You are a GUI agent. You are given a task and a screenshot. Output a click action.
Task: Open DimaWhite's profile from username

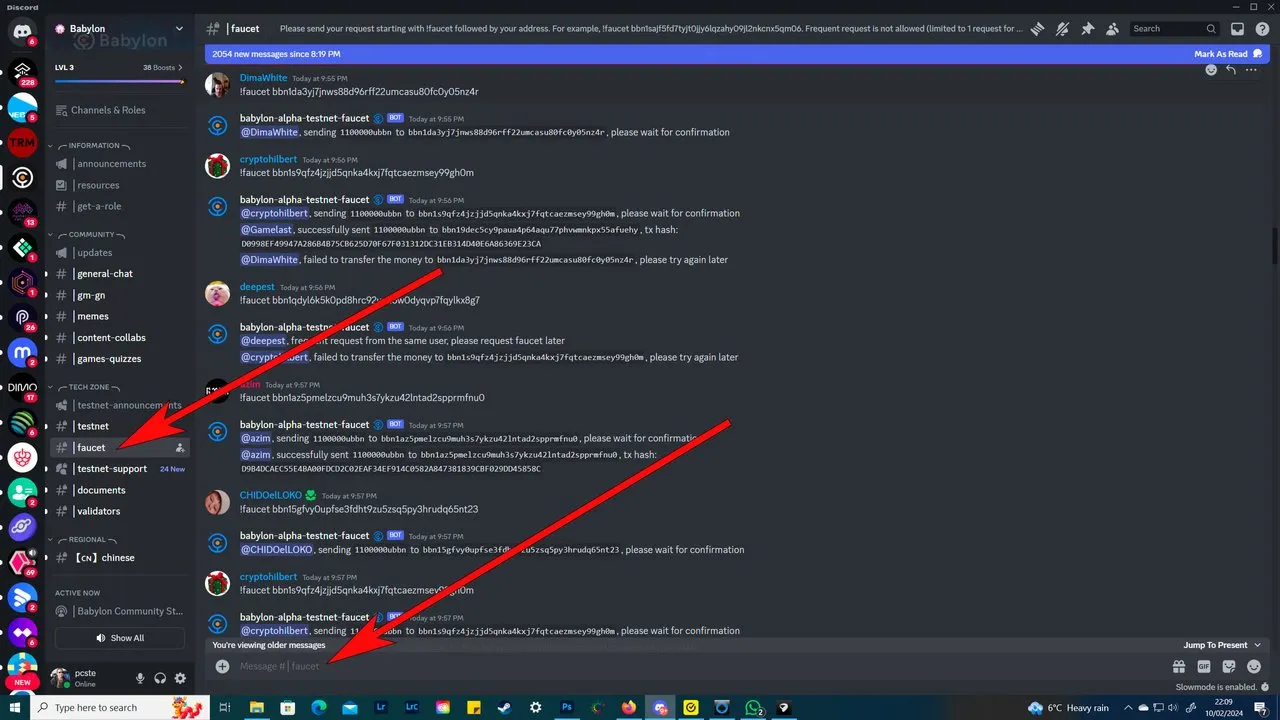263,77
